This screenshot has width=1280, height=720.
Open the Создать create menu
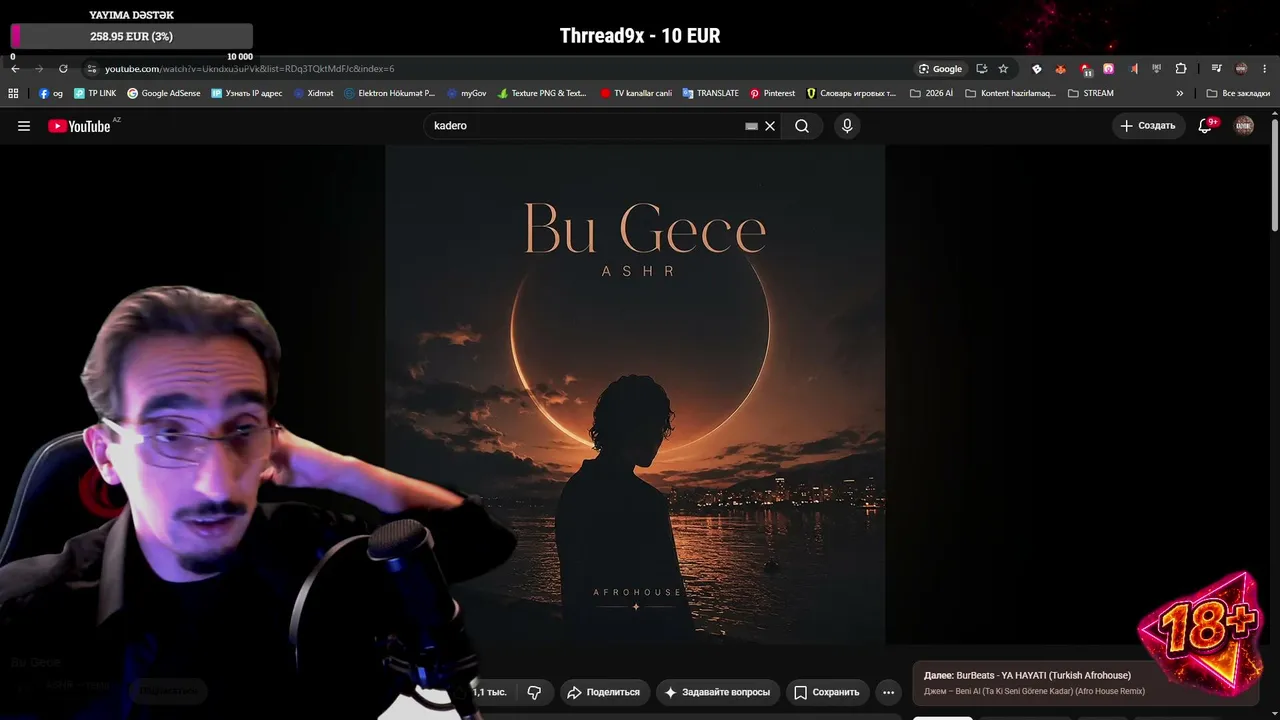coord(1148,126)
